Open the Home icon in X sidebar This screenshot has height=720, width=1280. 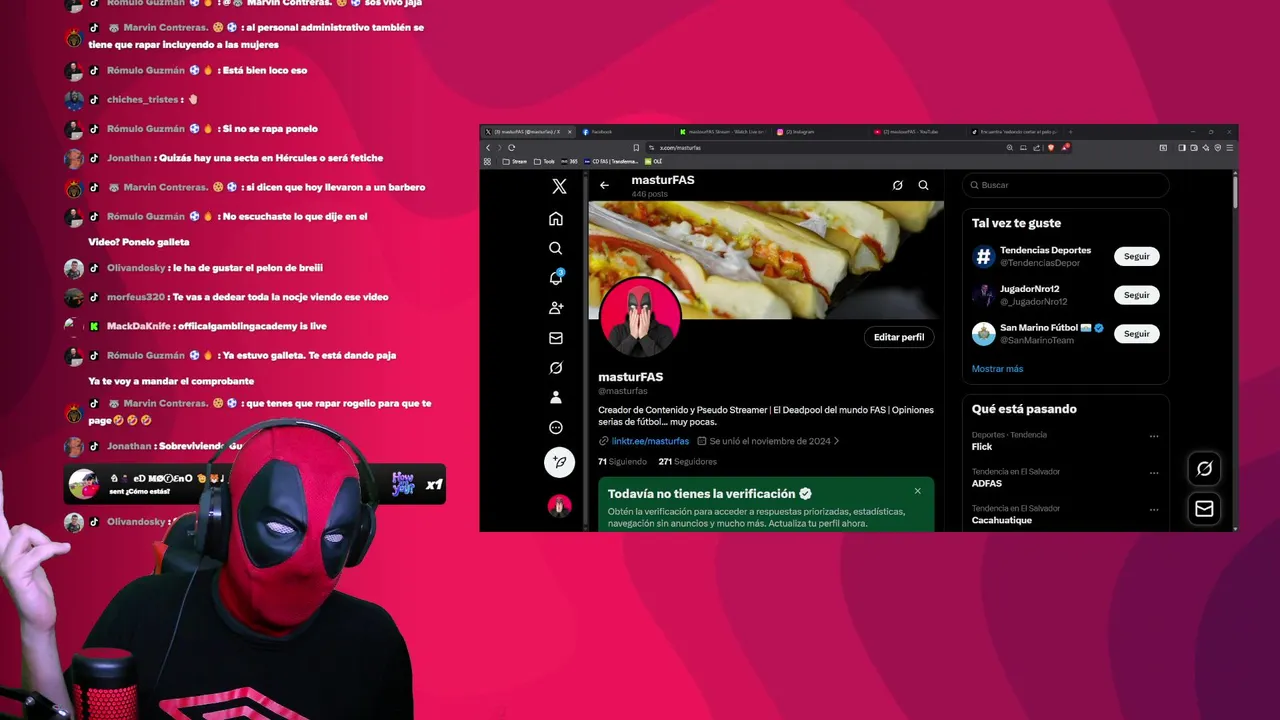(x=556, y=219)
